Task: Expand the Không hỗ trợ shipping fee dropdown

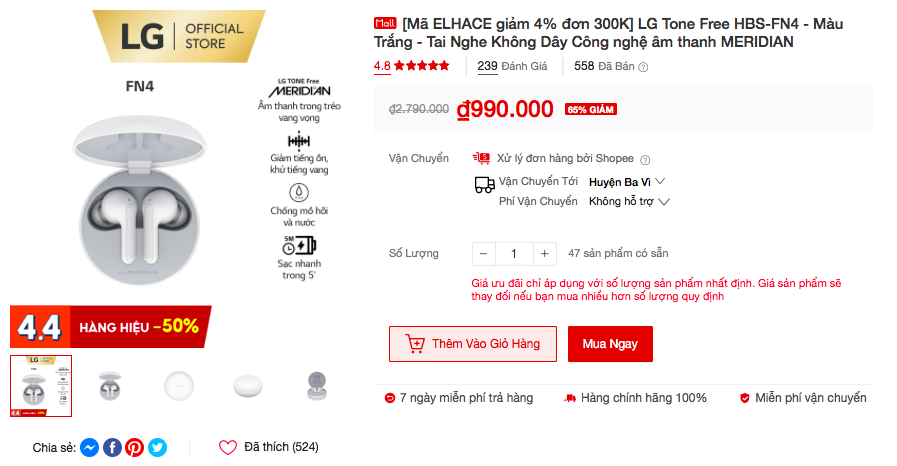Action: point(629,201)
